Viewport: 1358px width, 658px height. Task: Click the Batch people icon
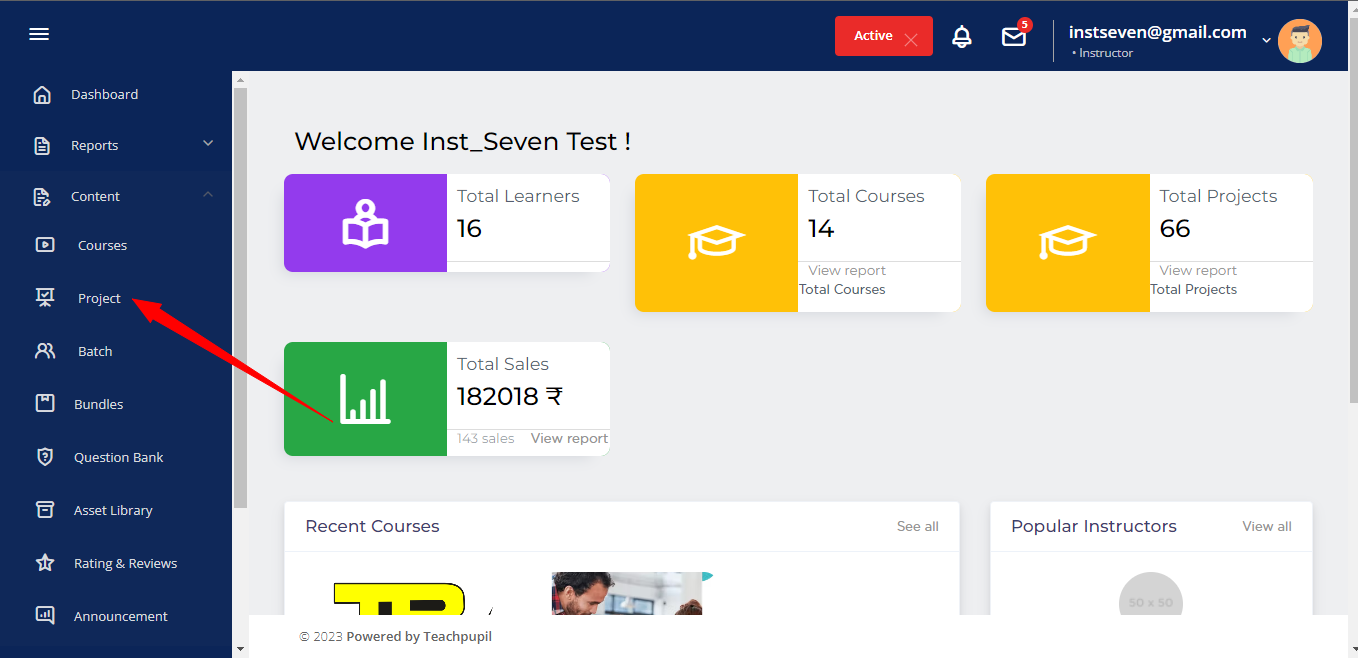45,351
